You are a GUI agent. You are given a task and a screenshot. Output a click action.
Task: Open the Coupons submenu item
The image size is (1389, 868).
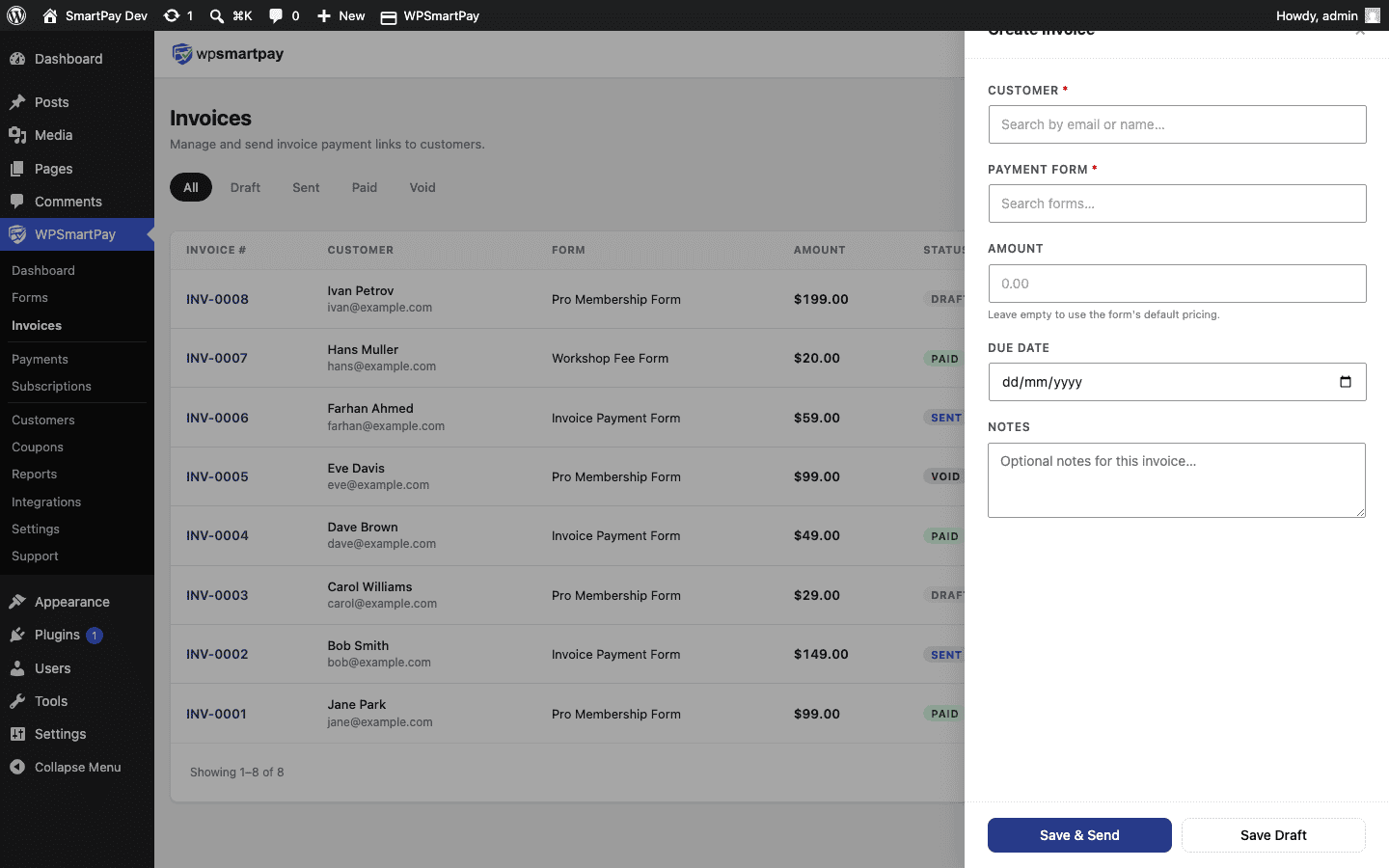coord(38,447)
